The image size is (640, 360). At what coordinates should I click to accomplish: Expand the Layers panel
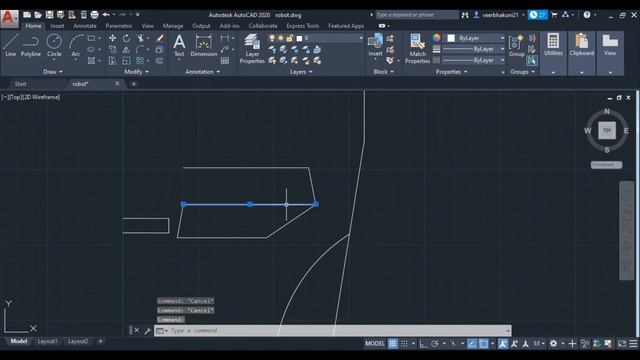click(x=301, y=72)
